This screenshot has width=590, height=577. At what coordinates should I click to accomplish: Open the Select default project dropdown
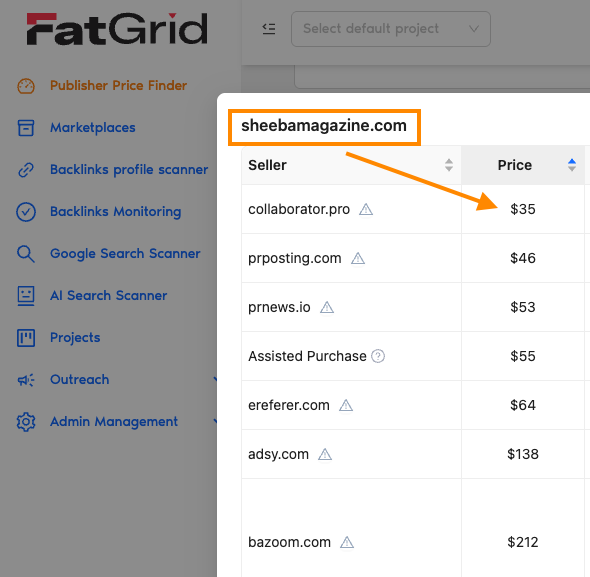tap(391, 29)
